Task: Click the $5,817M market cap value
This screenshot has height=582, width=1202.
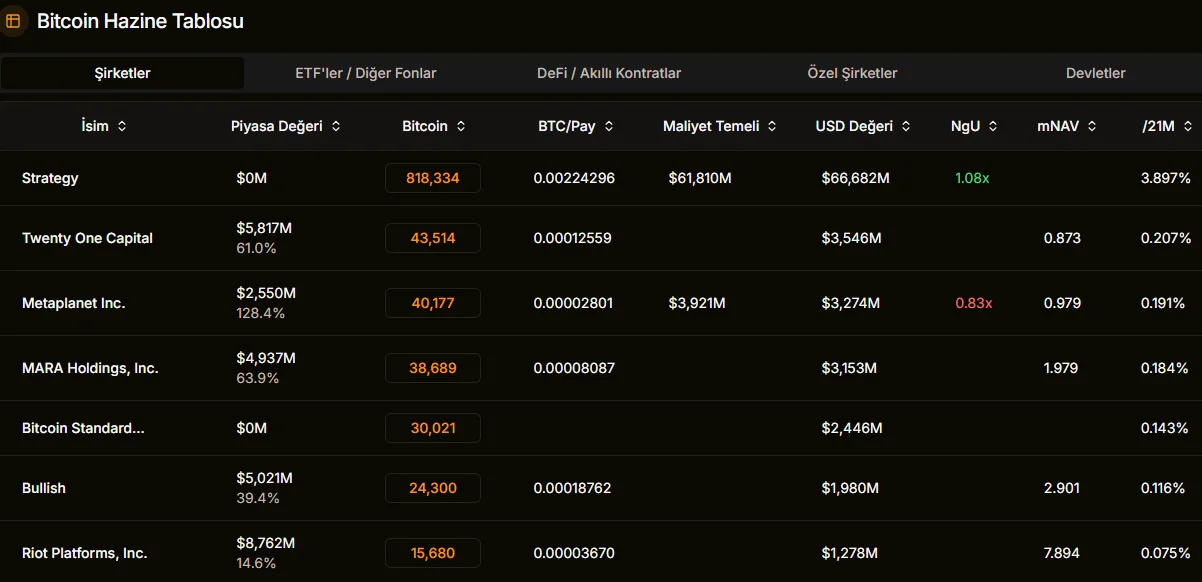Action: [x=264, y=228]
